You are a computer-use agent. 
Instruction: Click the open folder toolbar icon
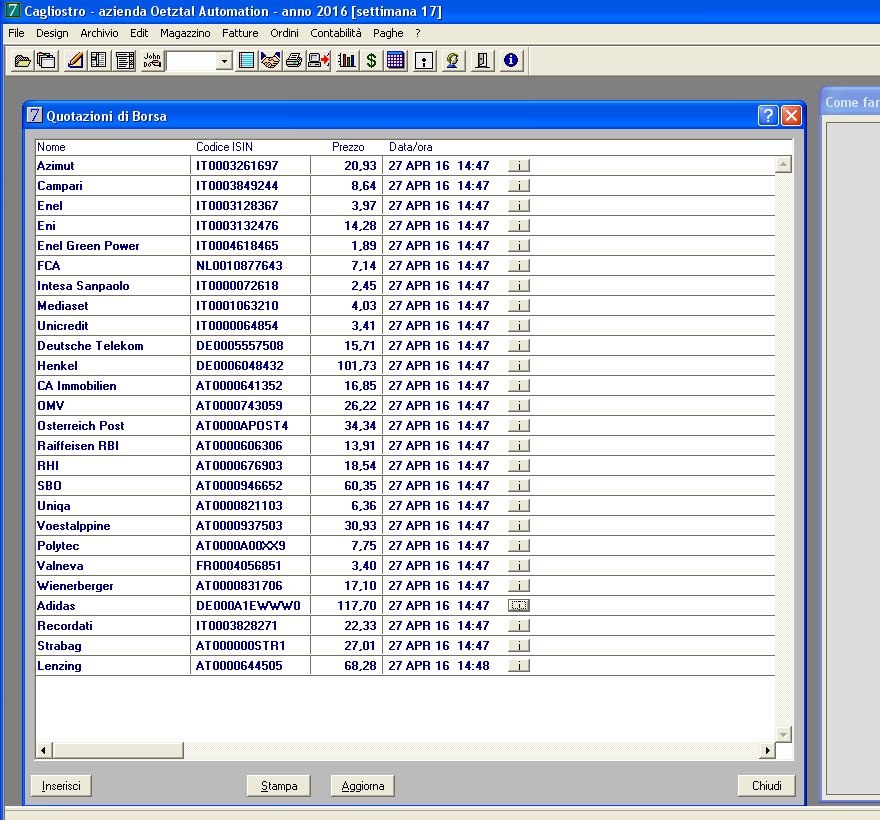22,60
